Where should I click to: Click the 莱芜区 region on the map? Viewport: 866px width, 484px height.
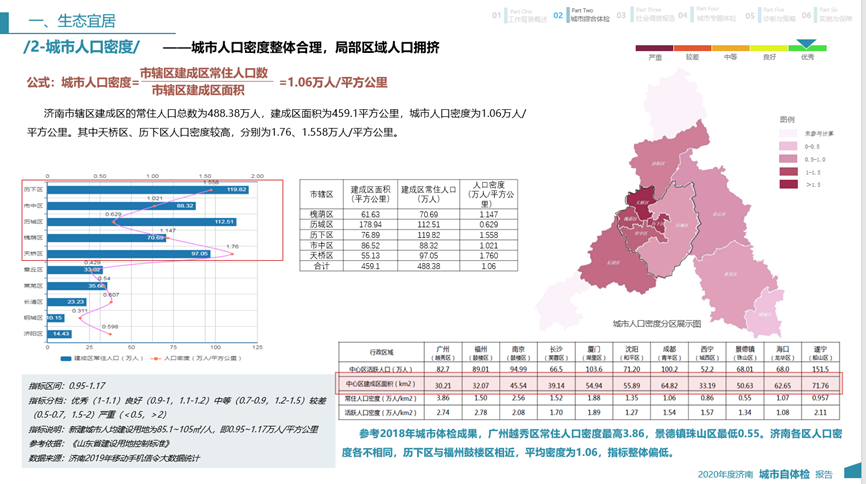[x=730, y=275]
